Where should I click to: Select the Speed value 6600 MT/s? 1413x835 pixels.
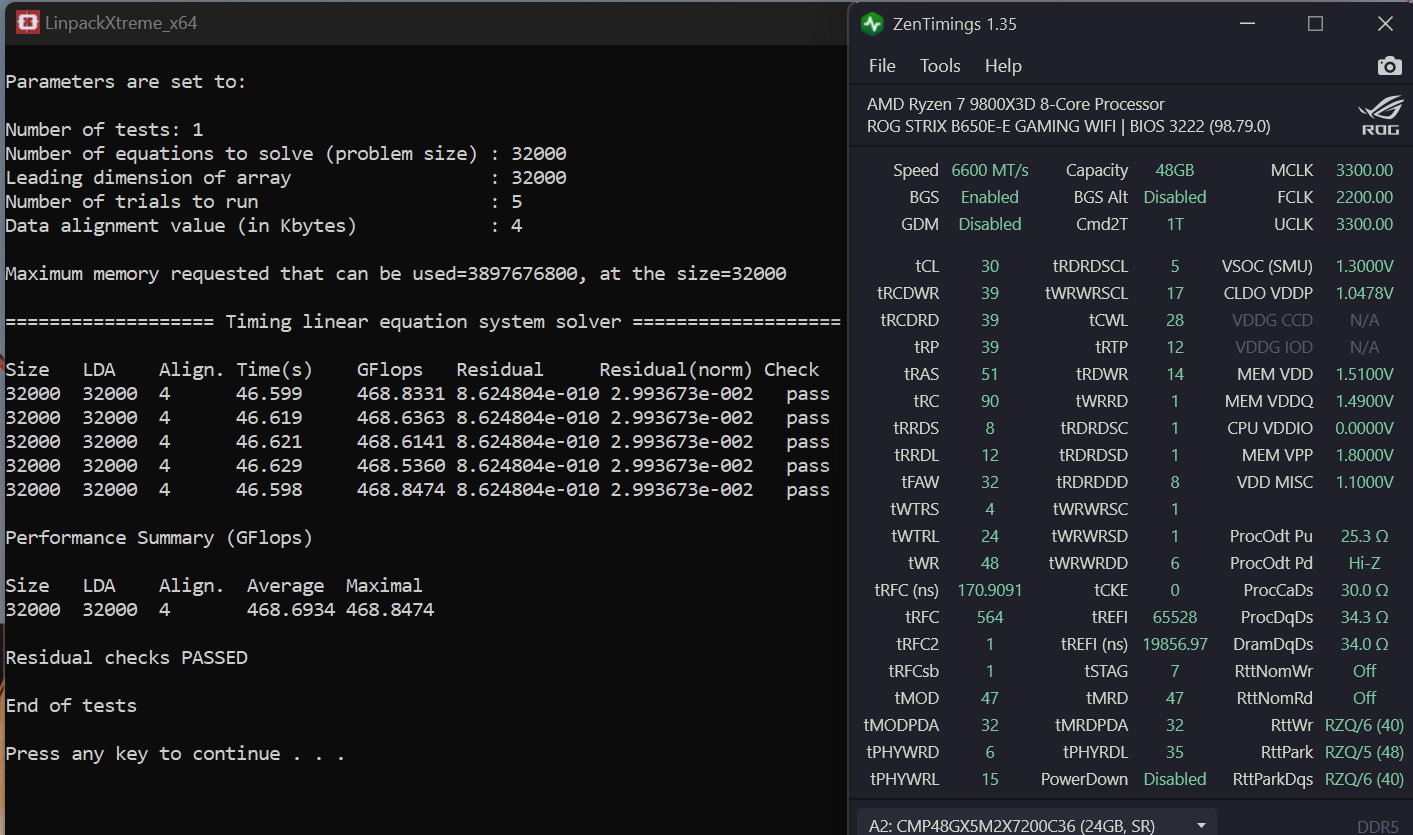(990, 170)
